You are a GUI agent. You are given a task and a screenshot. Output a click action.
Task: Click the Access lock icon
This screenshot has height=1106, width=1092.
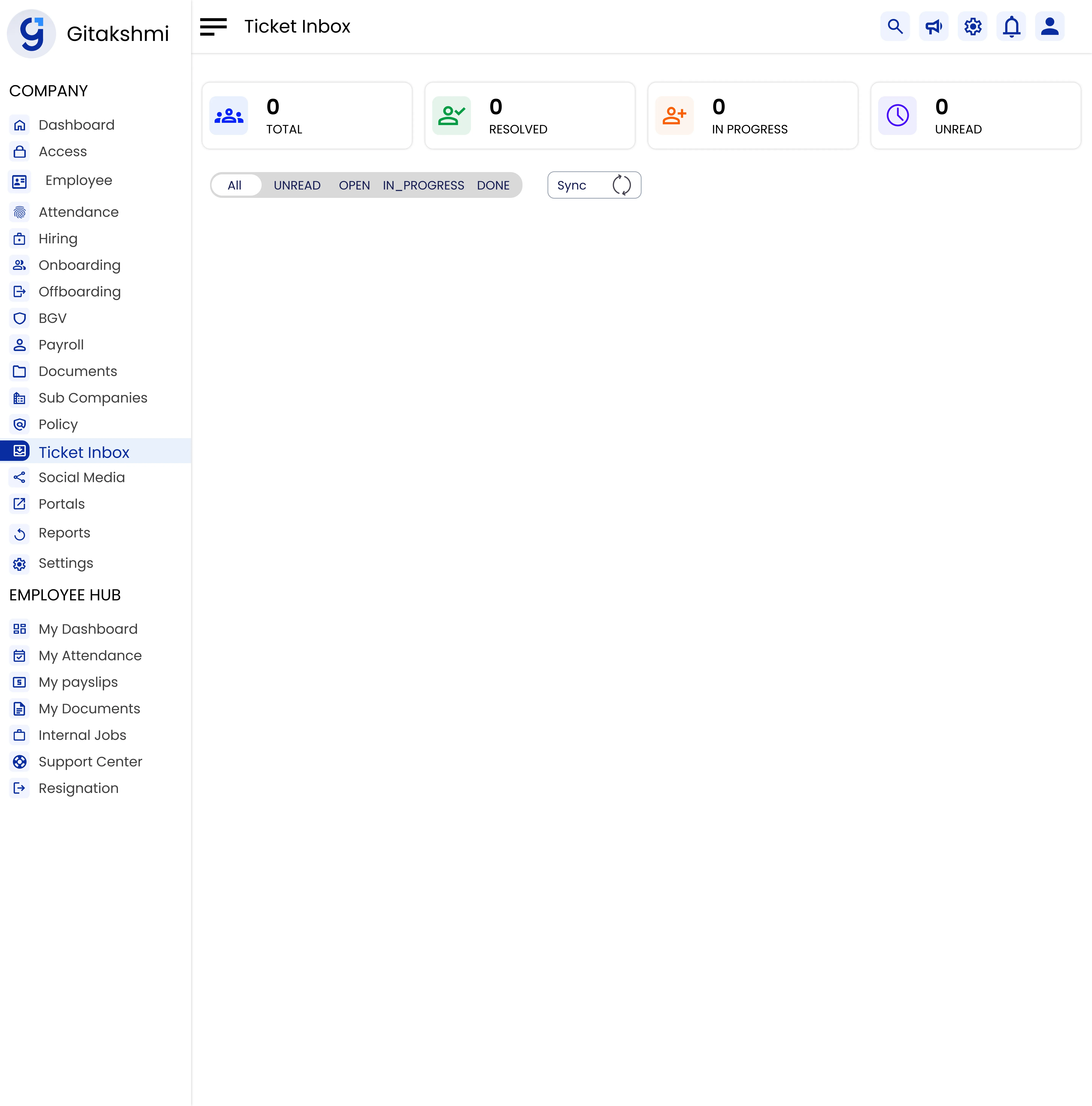pyautogui.click(x=20, y=152)
